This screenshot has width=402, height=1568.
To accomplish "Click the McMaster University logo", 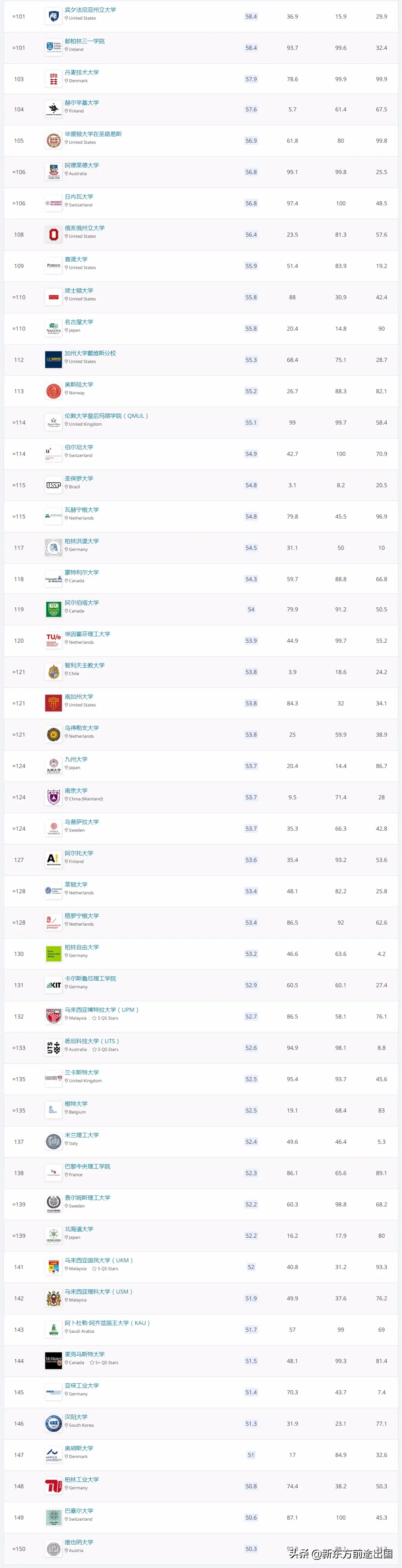I will 54,1361.
